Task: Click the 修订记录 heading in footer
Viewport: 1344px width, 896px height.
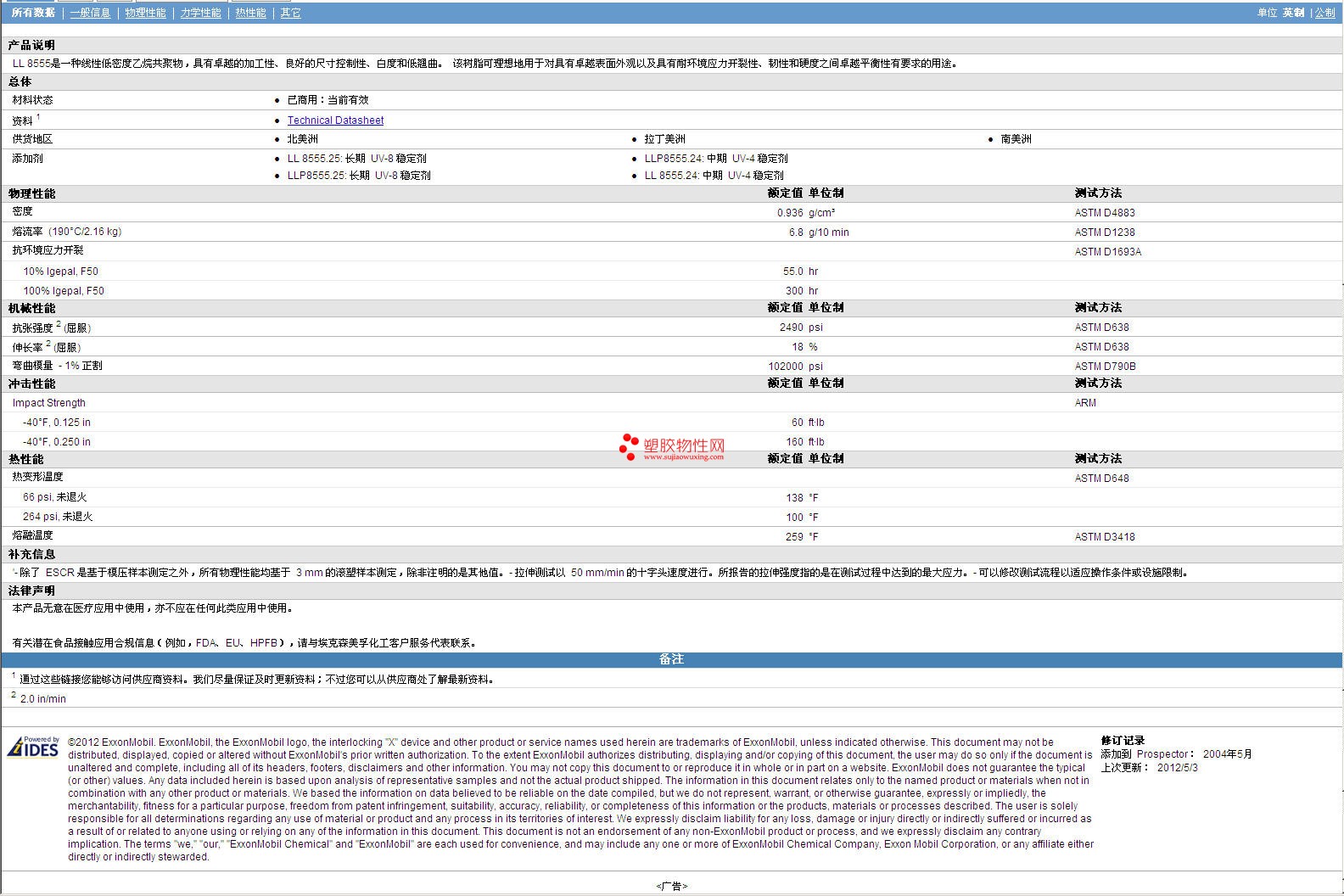Action: (1123, 741)
